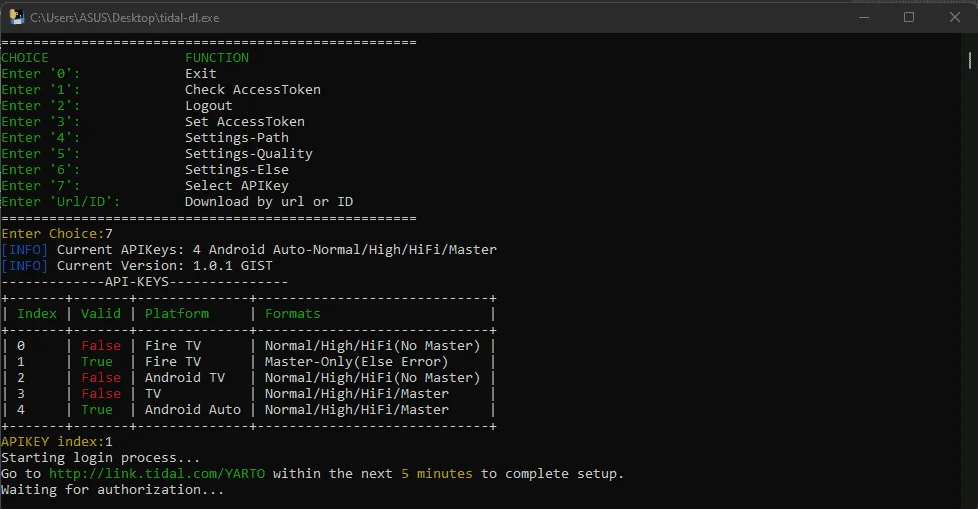Click the 'Exit' menu line
Viewport: 978px width, 509px height.
pyautogui.click(x=201, y=74)
